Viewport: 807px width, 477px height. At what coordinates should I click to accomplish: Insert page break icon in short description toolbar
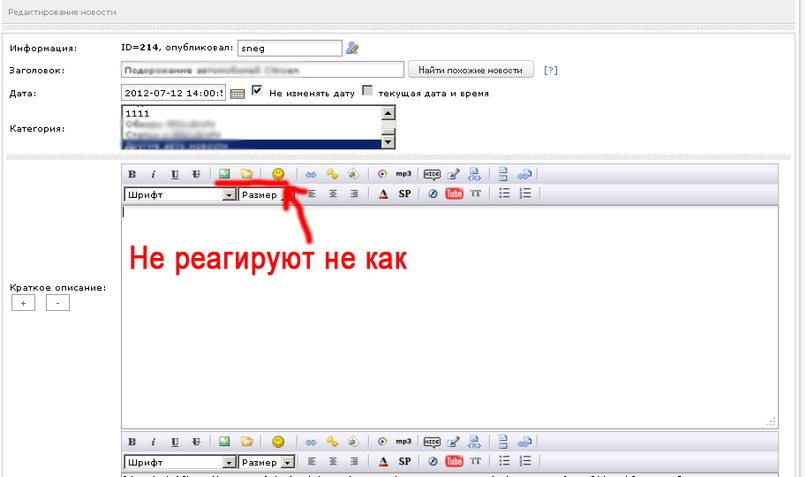pyautogui.click(x=503, y=174)
